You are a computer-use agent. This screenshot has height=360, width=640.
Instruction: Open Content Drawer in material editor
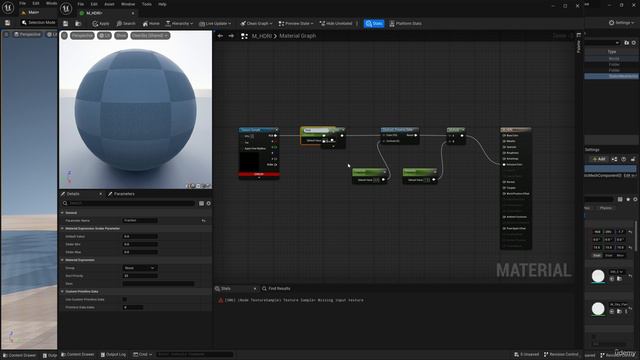pyautogui.click(x=78, y=355)
